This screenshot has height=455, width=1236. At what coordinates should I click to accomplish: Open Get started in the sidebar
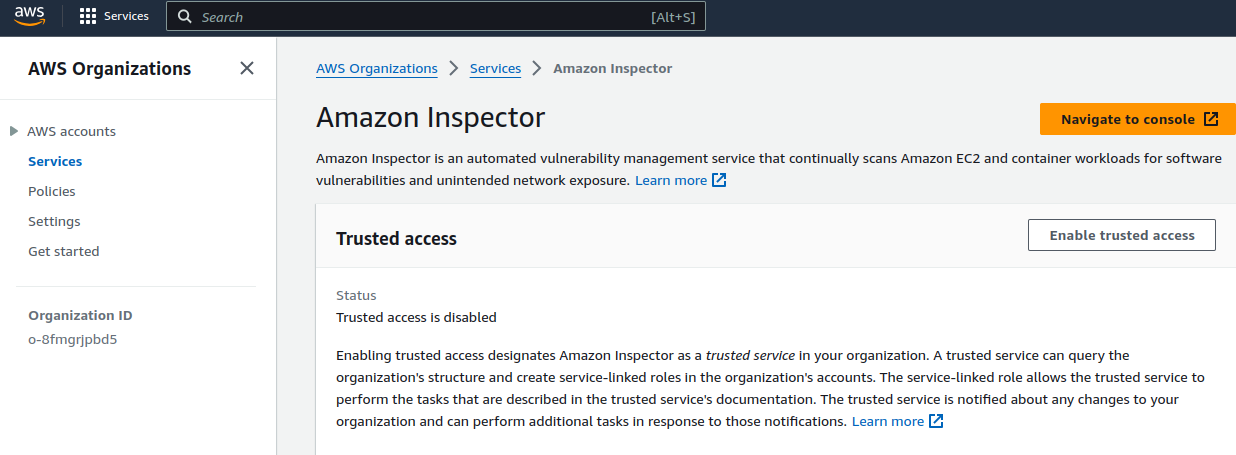pyautogui.click(x=64, y=251)
